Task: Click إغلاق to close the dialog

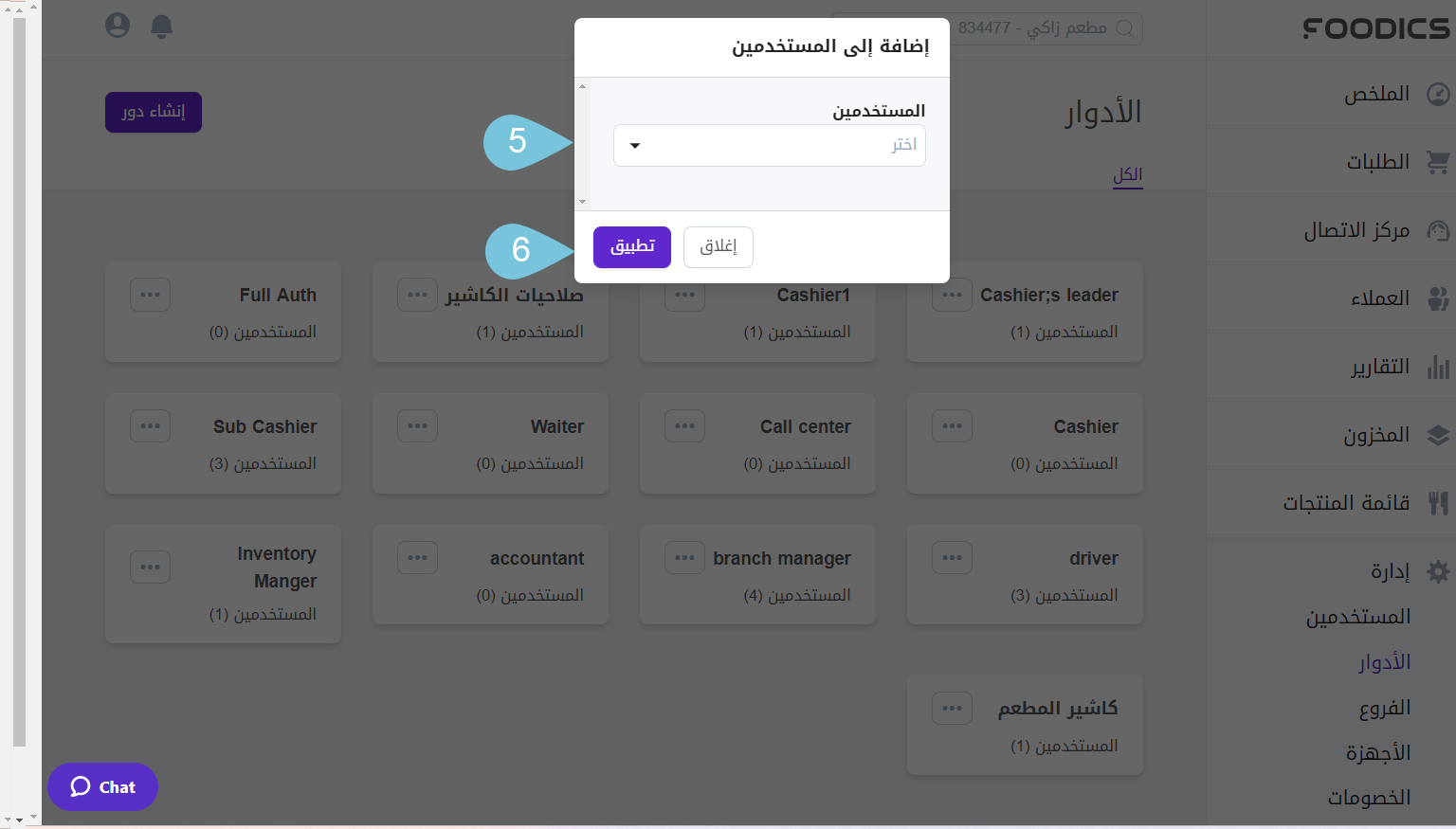Action: [718, 246]
